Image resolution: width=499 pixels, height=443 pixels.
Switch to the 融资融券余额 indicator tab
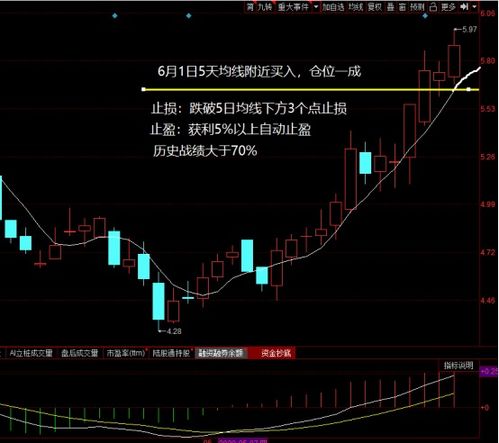click(x=221, y=353)
